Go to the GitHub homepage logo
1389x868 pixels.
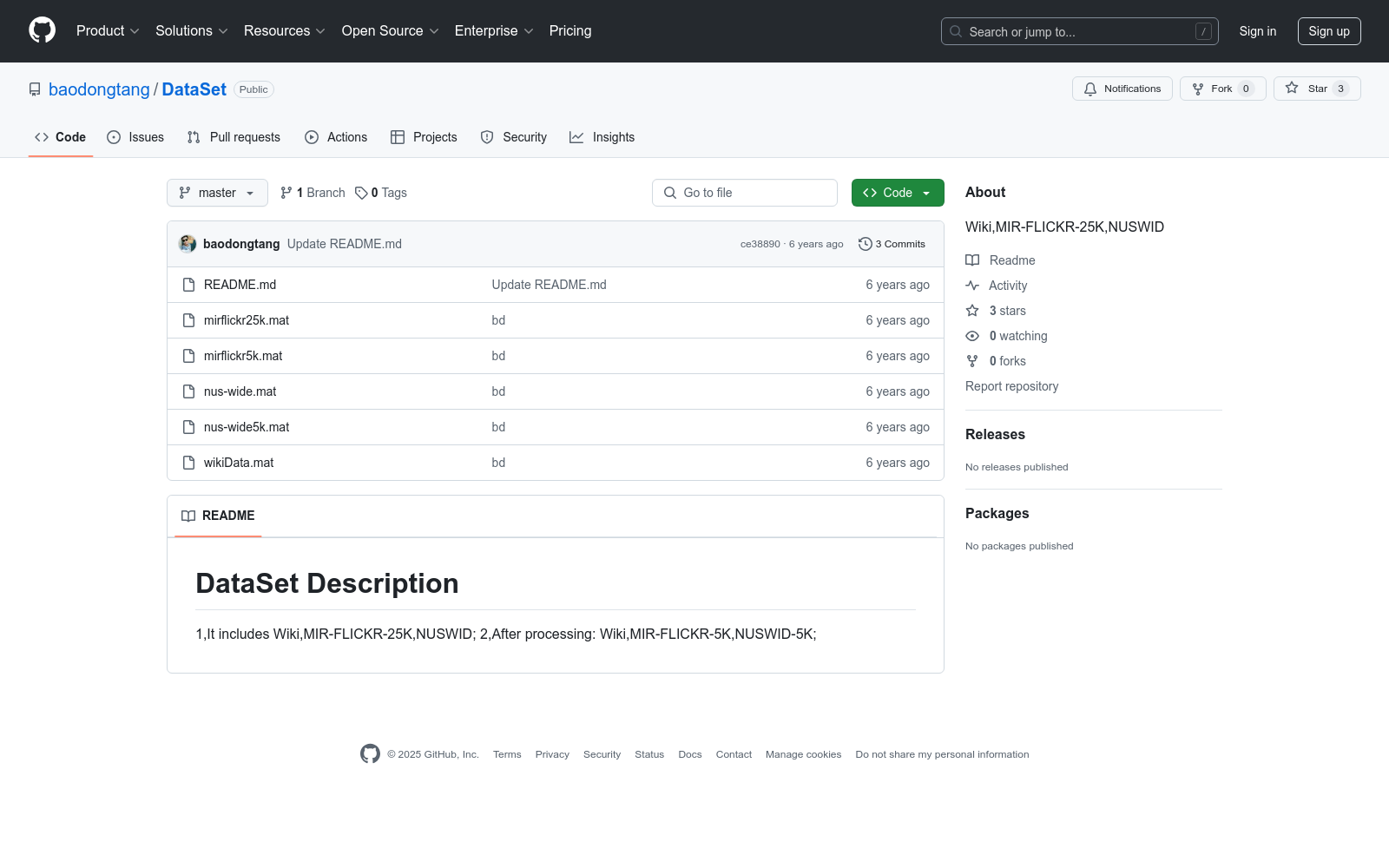point(42,30)
